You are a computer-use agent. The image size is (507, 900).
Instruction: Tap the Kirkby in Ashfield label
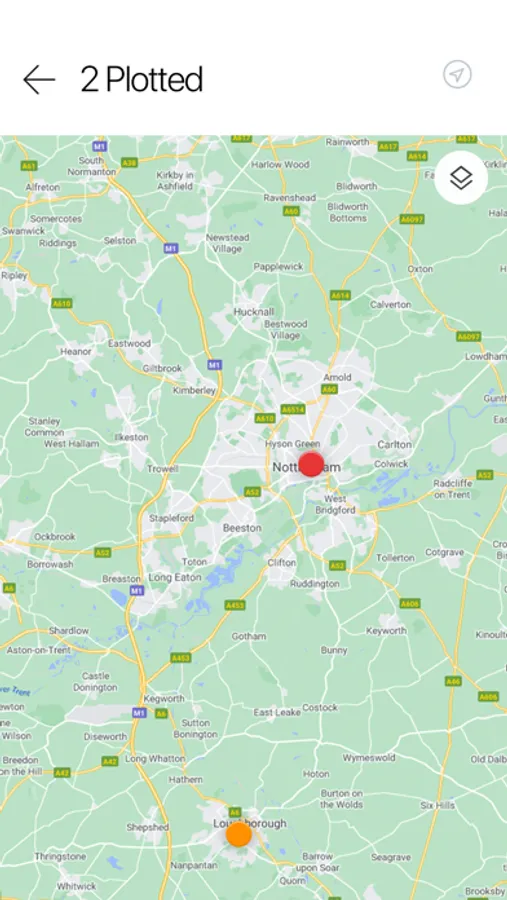pyautogui.click(x=175, y=180)
